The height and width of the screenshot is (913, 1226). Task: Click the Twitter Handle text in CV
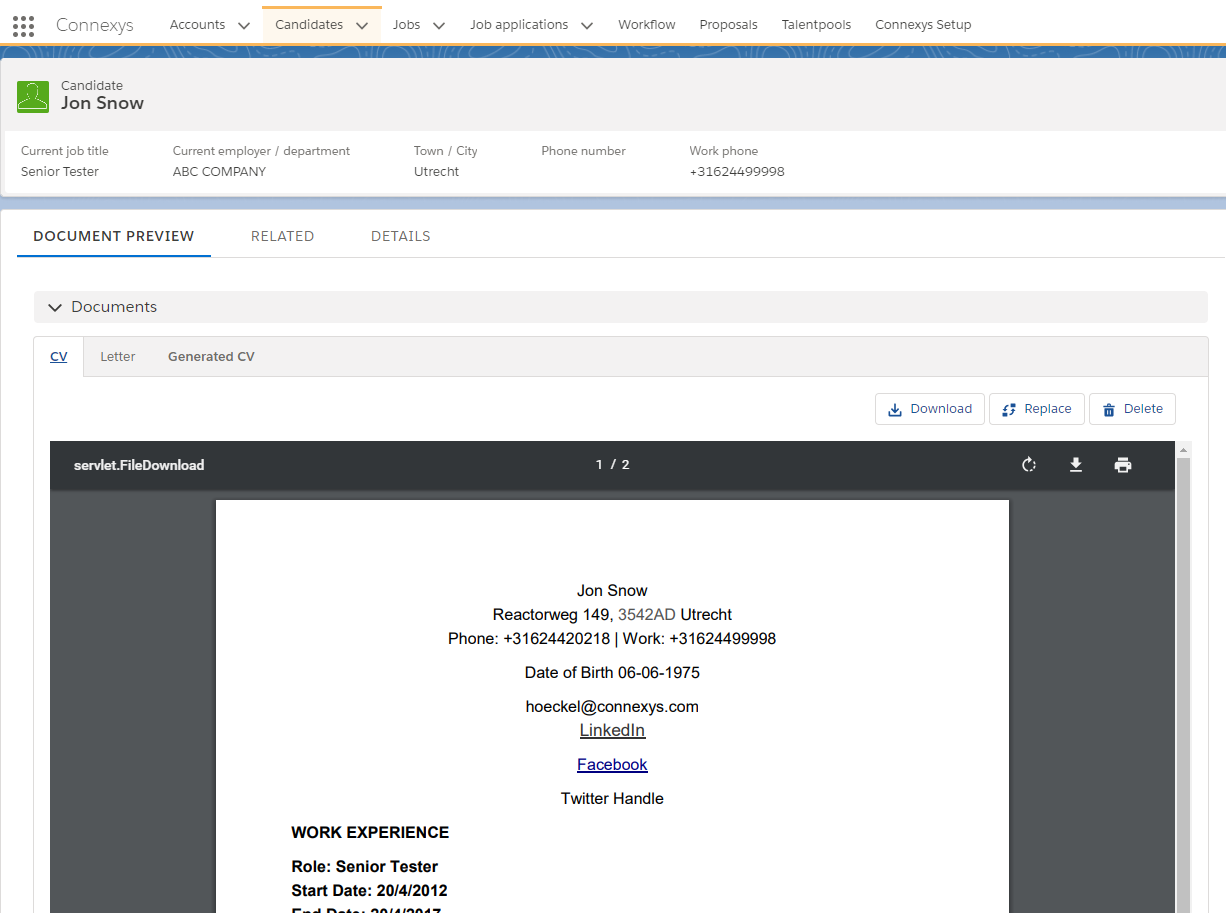click(x=612, y=799)
